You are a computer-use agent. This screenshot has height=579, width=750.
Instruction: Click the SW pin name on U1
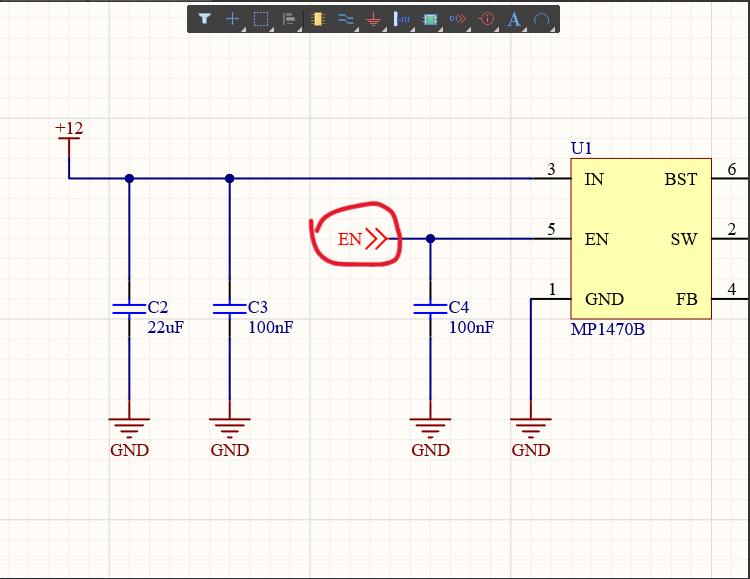click(684, 239)
